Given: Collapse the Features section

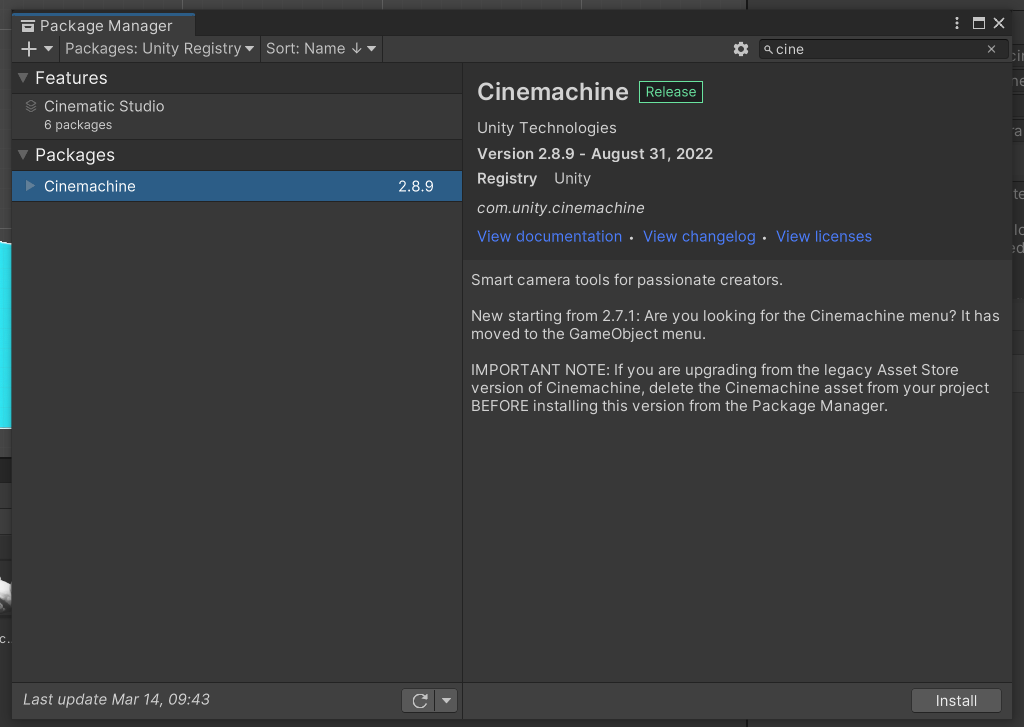Looking at the screenshot, I should (23, 78).
